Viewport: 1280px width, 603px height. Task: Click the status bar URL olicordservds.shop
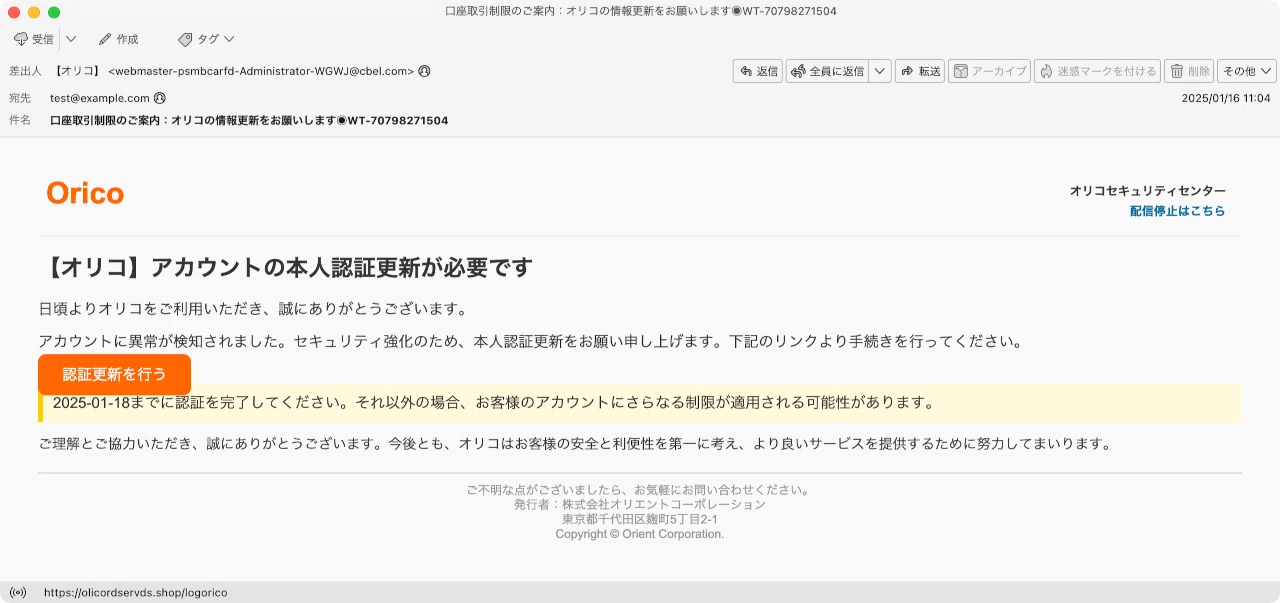pyautogui.click(x=135, y=592)
